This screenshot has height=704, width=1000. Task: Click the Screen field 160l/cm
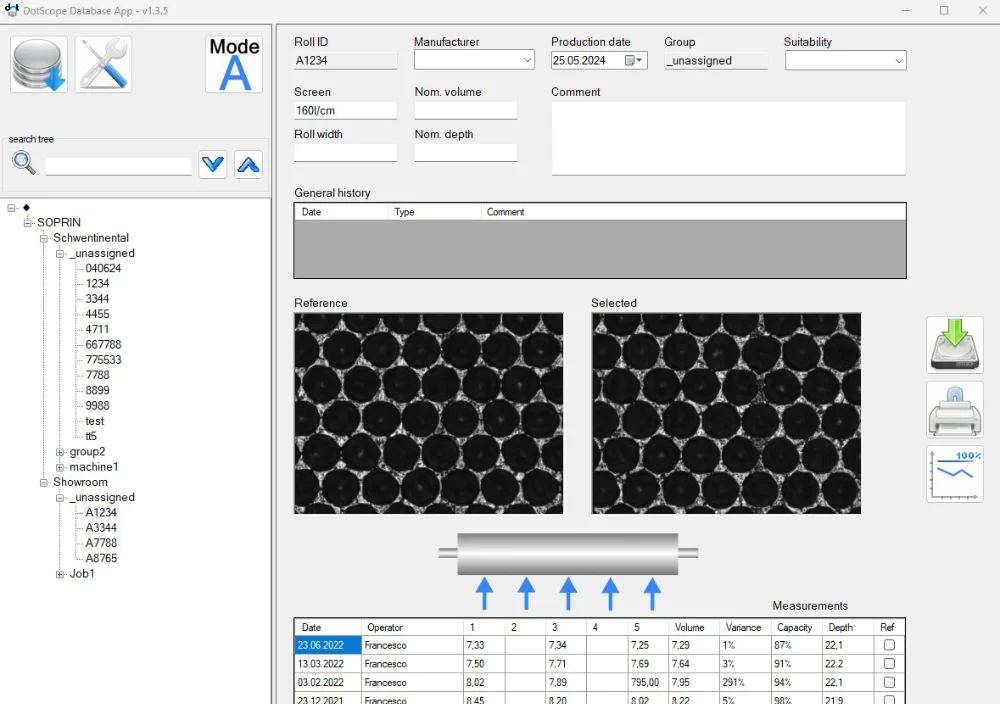pyautogui.click(x=345, y=110)
